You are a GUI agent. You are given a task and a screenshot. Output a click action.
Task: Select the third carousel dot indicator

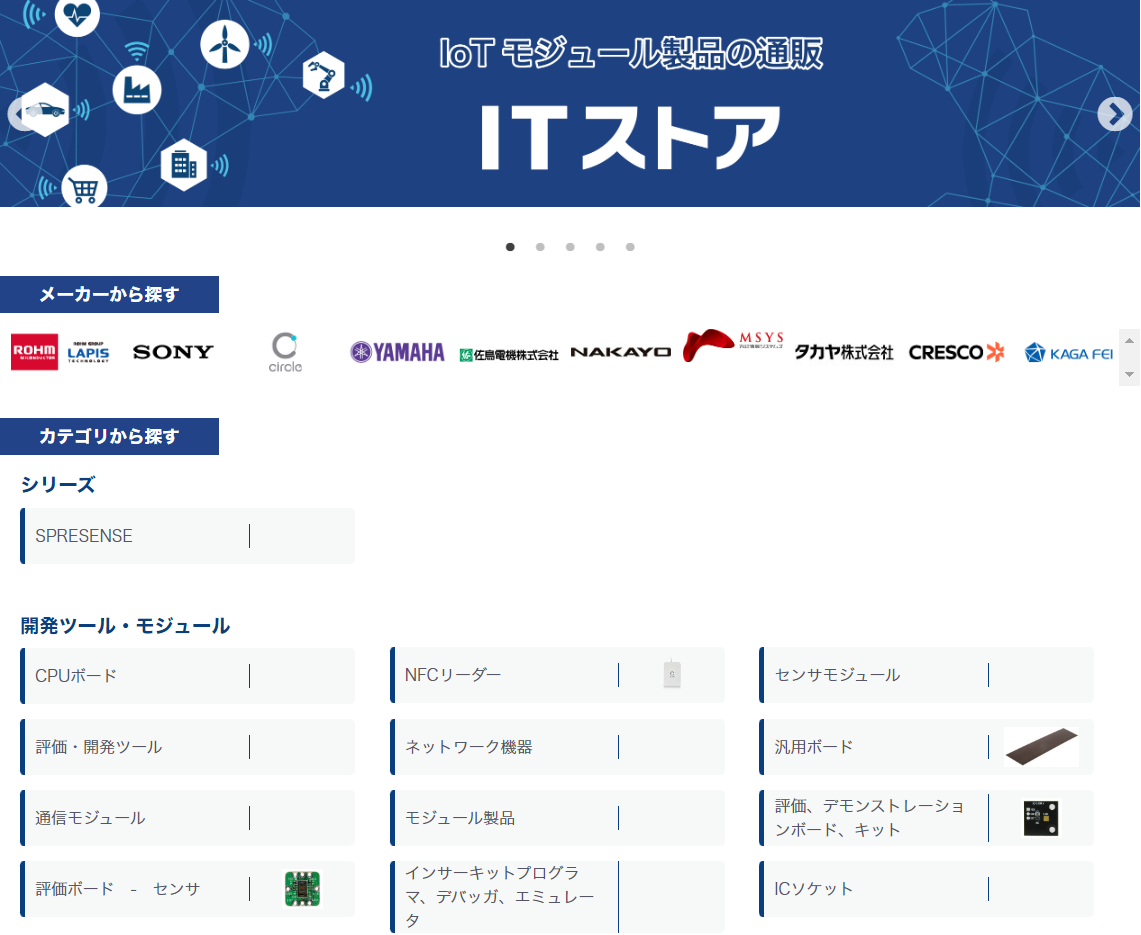click(570, 247)
